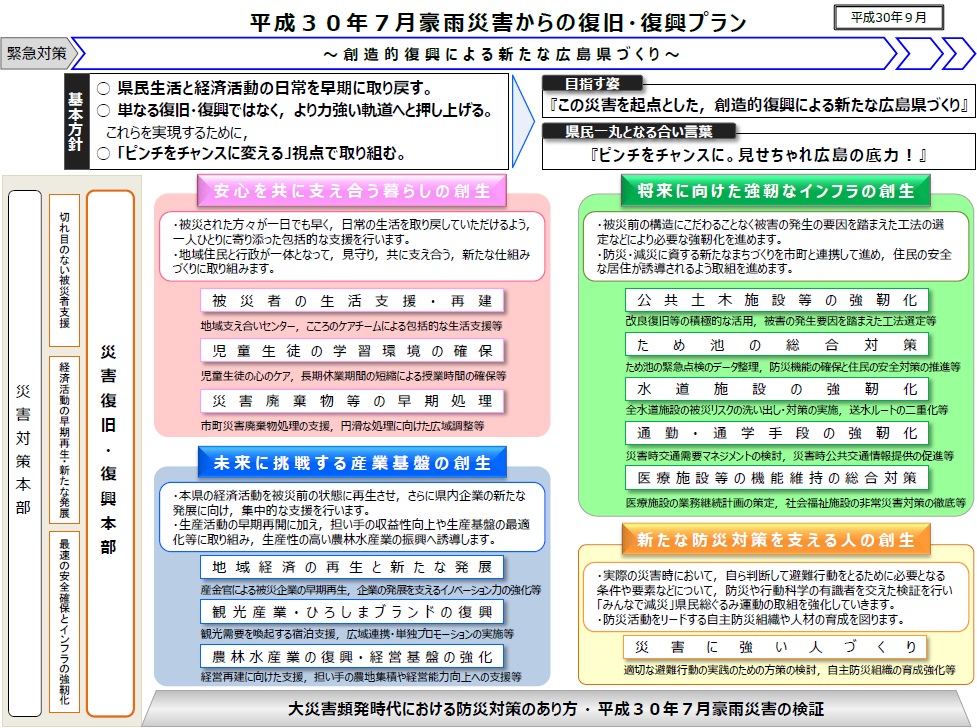Click the 公共土木施設等の強靭化 box

click(x=777, y=300)
